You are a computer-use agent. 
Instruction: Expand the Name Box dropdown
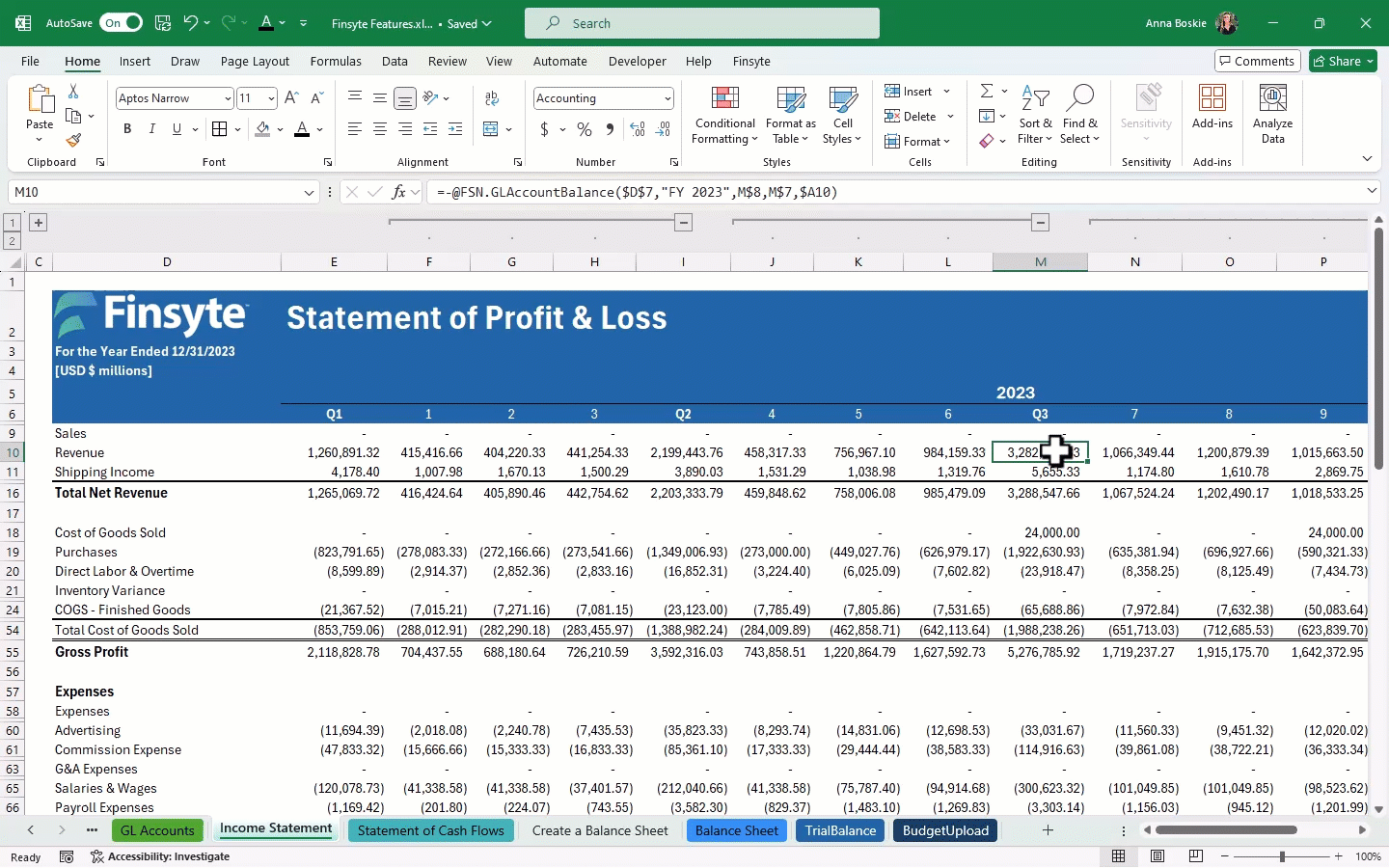[x=309, y=192]
